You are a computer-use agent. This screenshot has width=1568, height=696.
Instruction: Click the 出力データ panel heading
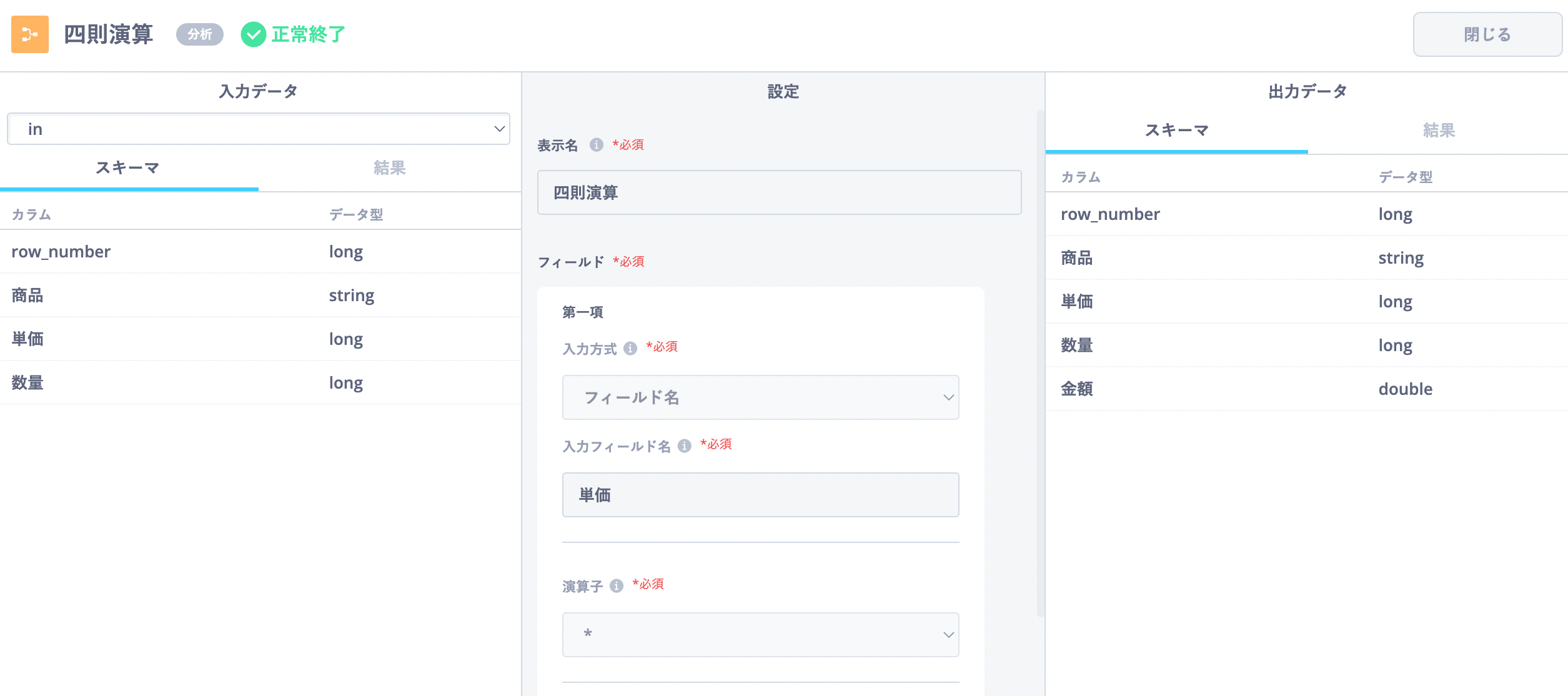click(x=1307, y=91)
